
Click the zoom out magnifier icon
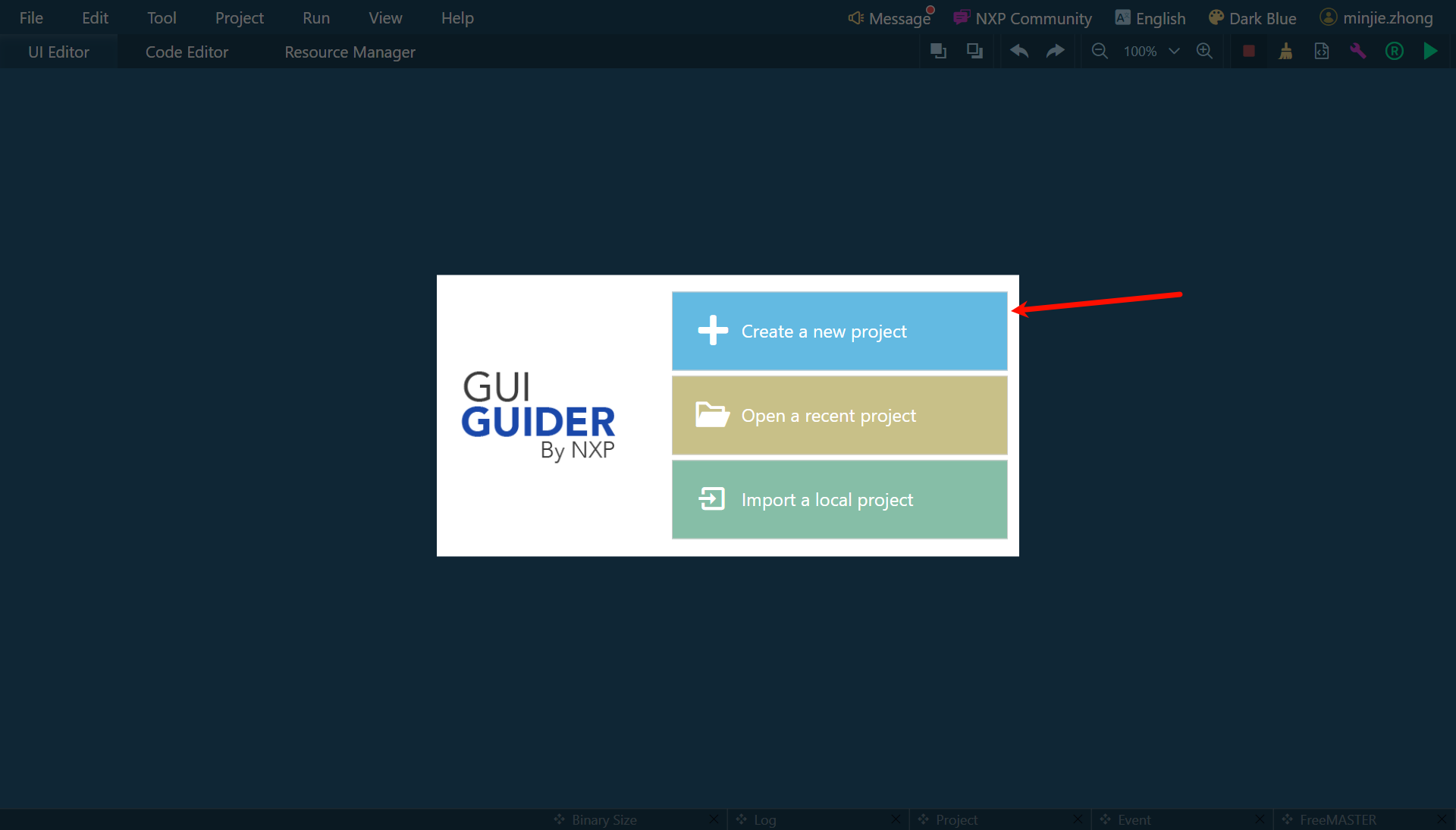tap(1099, 52)
